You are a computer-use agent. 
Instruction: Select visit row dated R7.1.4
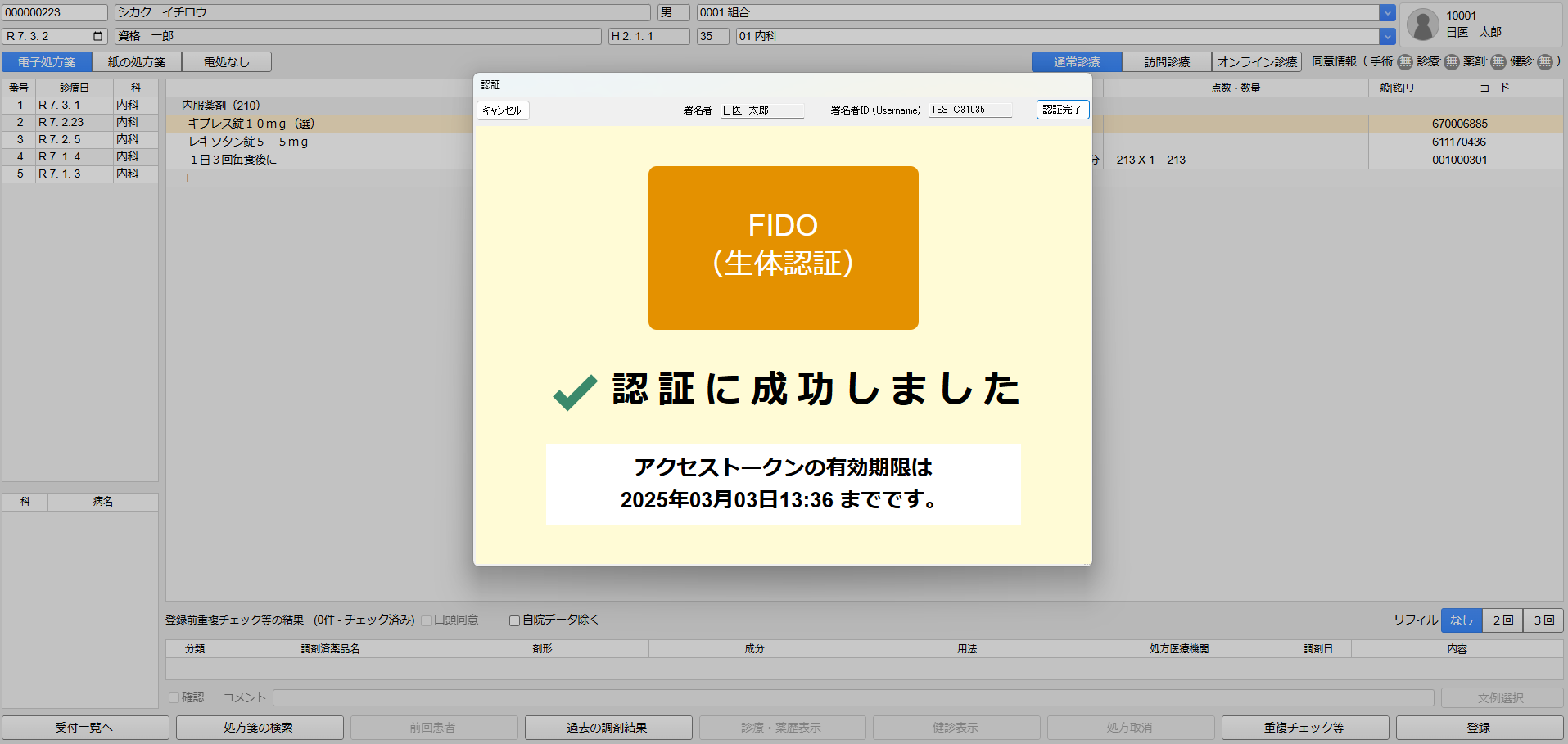tap(80, 157)
